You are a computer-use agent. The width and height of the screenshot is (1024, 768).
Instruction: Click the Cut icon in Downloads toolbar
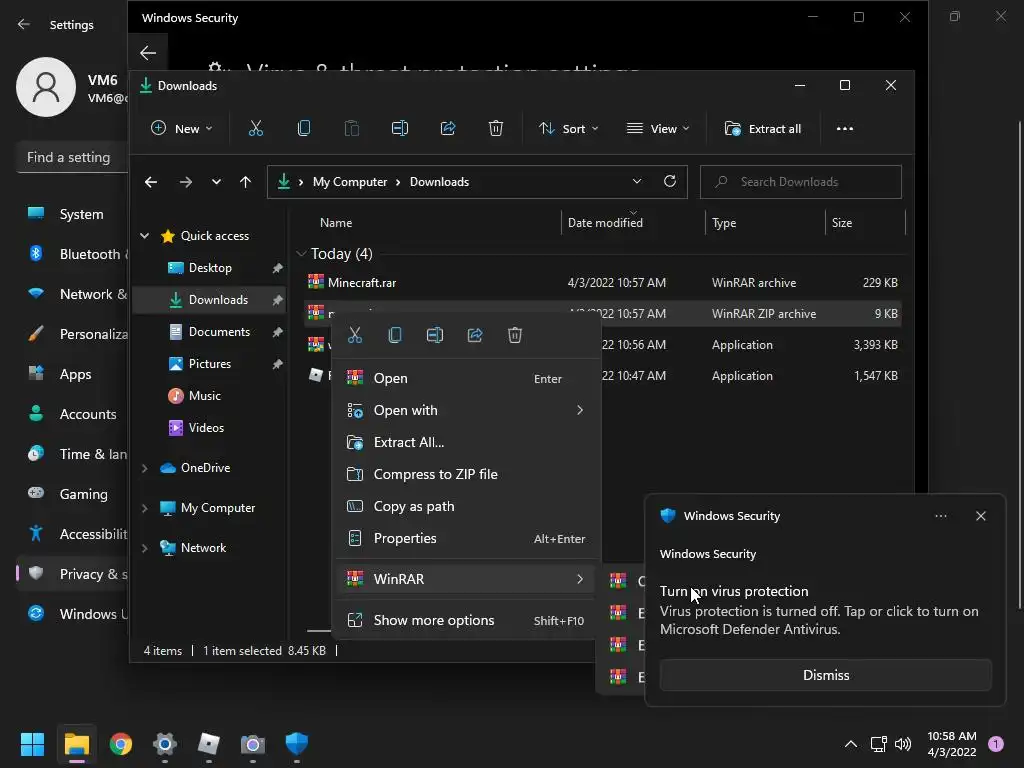coord(256,129)
